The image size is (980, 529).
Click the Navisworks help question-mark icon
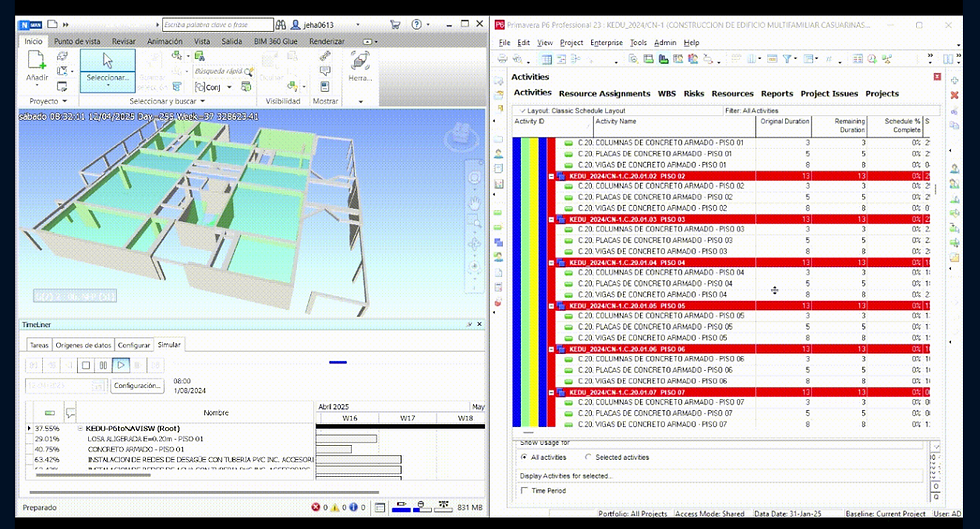click(417, 24)
